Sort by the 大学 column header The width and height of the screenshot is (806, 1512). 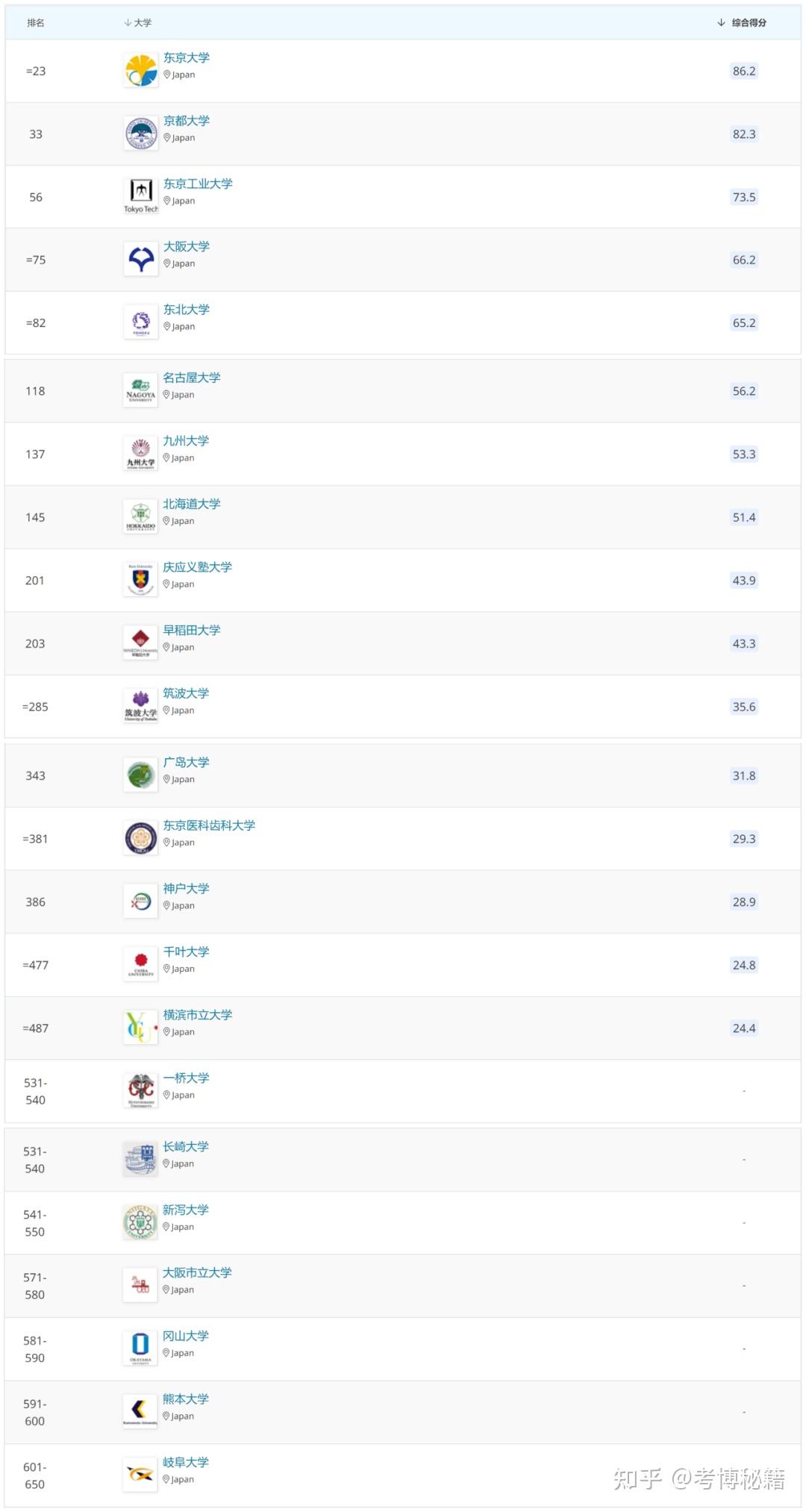pos(138,22)
